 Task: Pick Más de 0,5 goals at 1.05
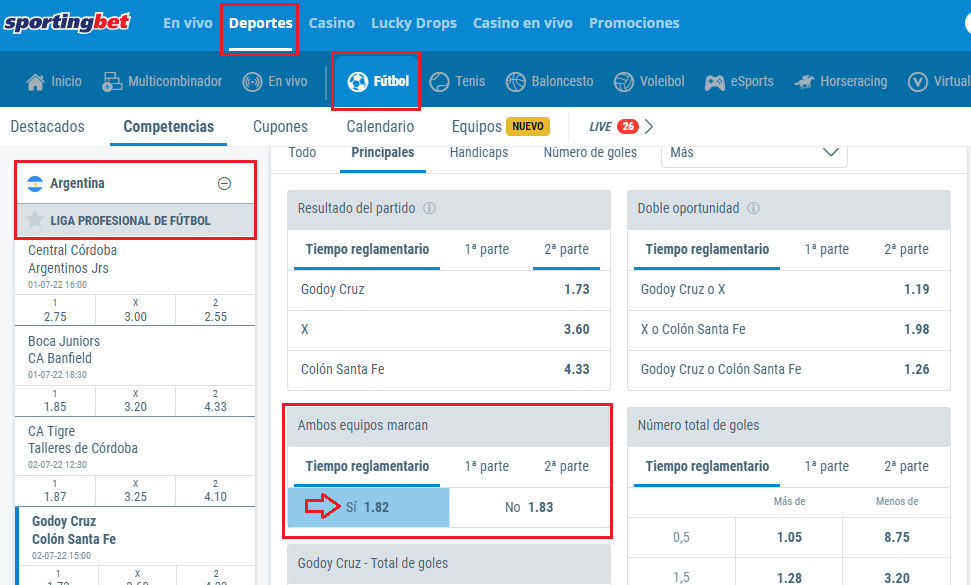tap(789, 537)
